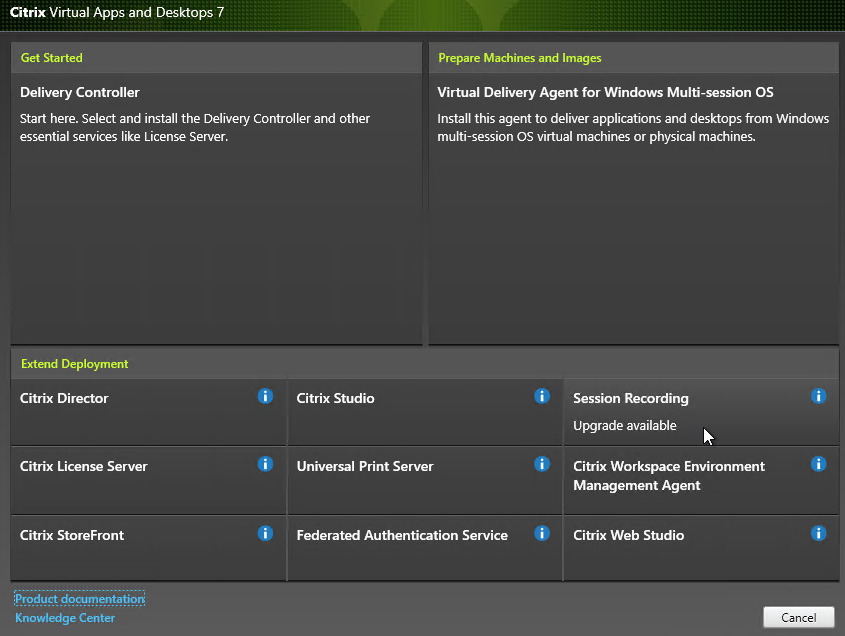Open the Knowledge Center link

point(65,618)
